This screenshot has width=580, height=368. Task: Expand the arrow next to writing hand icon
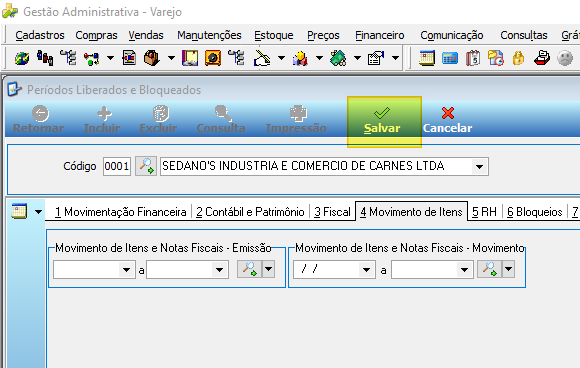pyautogui.click(x=281, y=58)
